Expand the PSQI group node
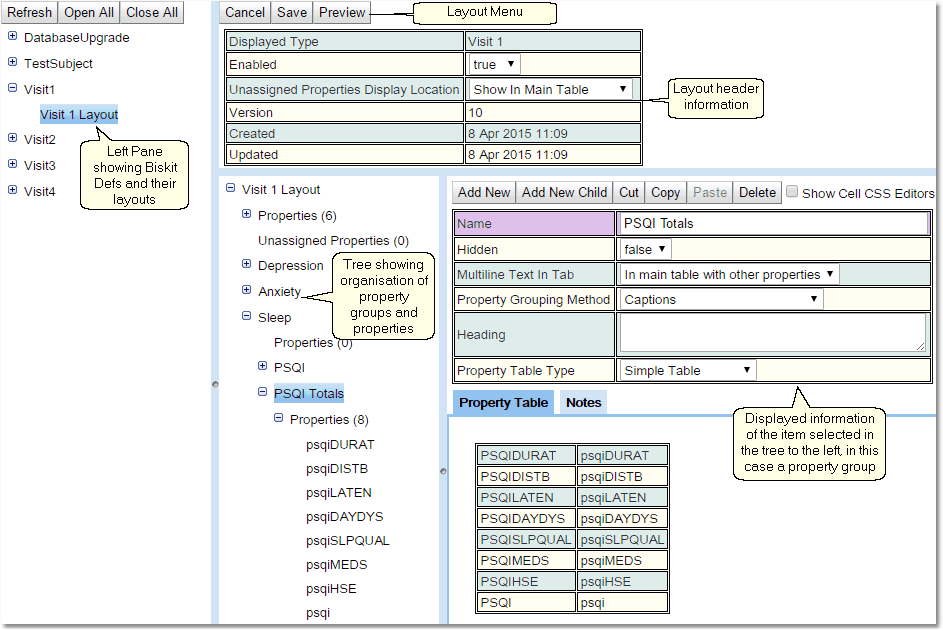943x631 pixels. 263,367
